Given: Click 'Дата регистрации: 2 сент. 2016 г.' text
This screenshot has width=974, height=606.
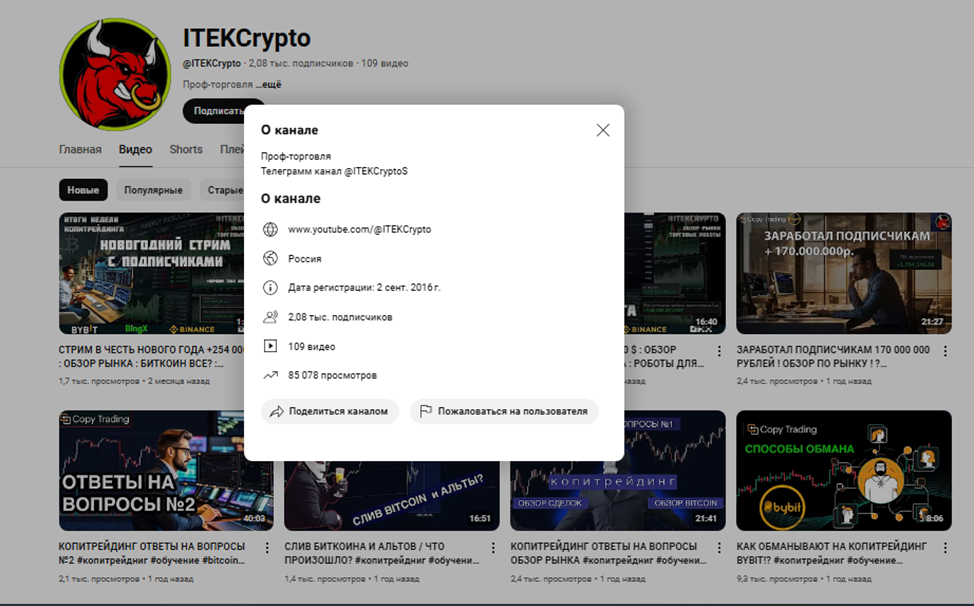Looking at the screenshot, I should pyautogui.click(x=364, y=287).
